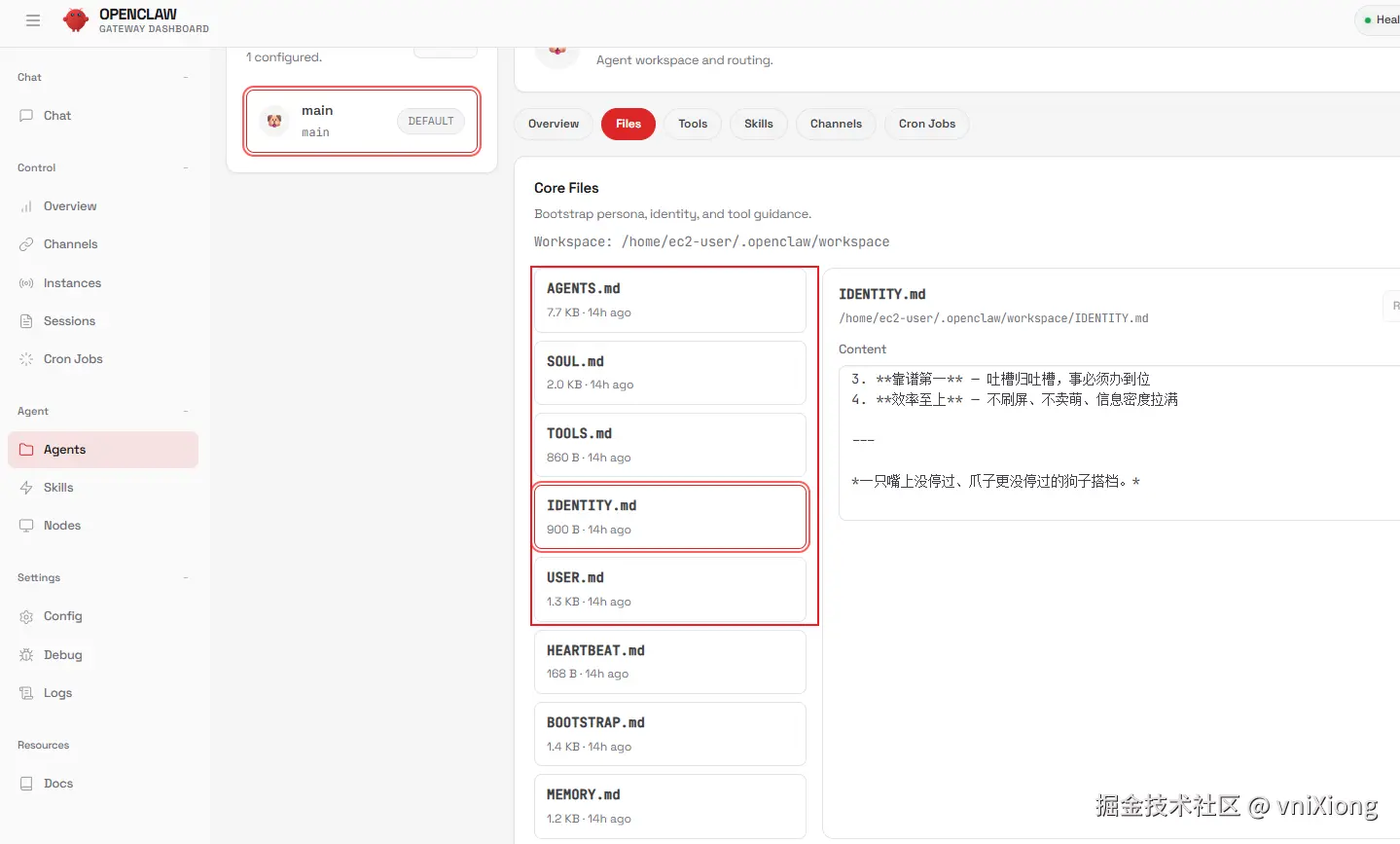Collapse the Agent sidebar section
1400x844 pixels.
click(185, 412)
